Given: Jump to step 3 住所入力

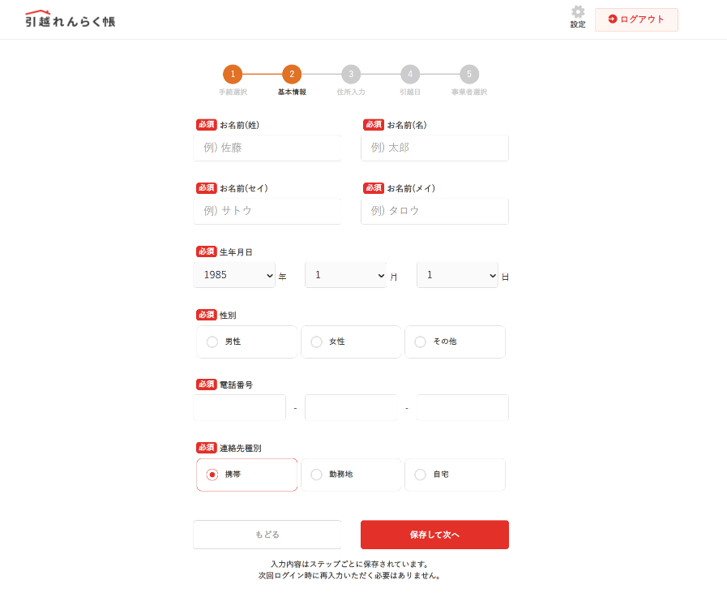Looking at the screenshot, I should [351, 74].
